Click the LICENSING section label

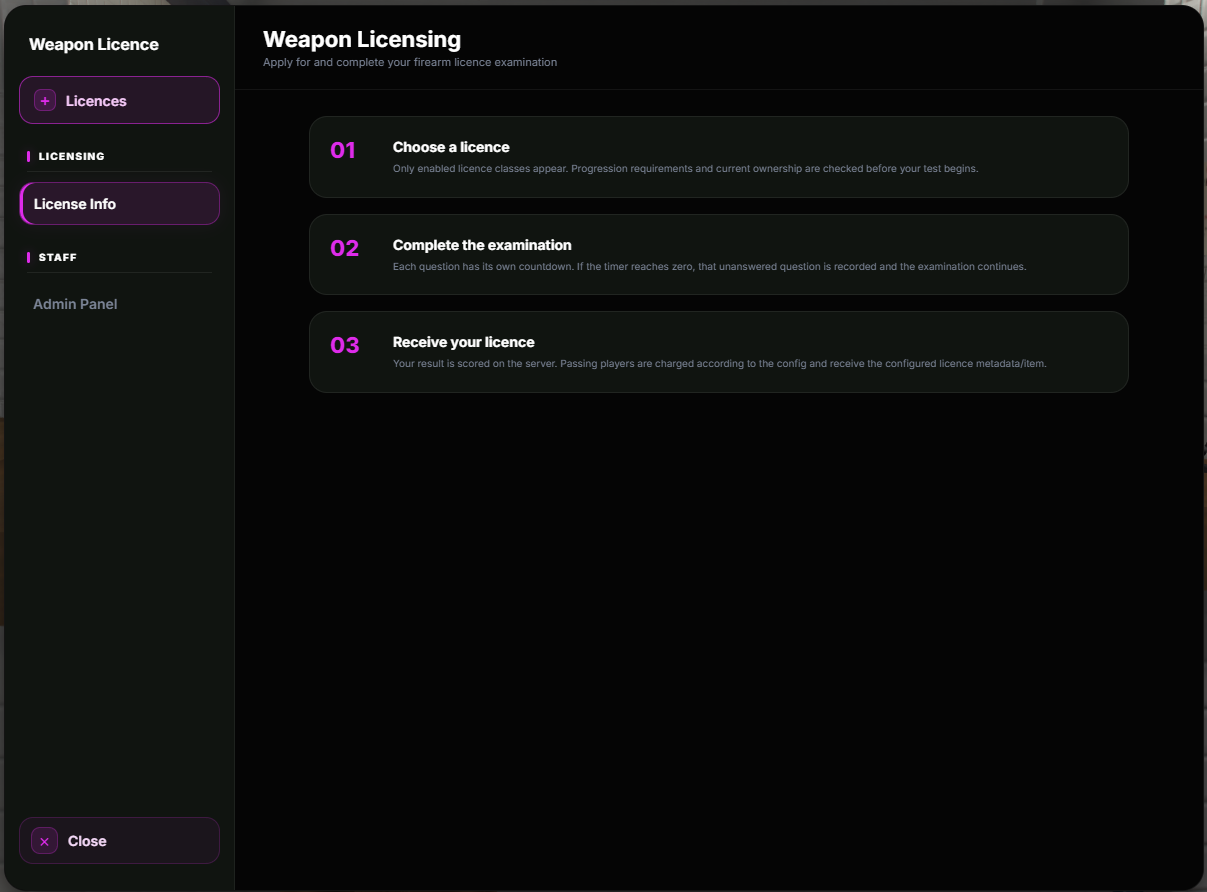pyautogui.click(x=72, y=156)
